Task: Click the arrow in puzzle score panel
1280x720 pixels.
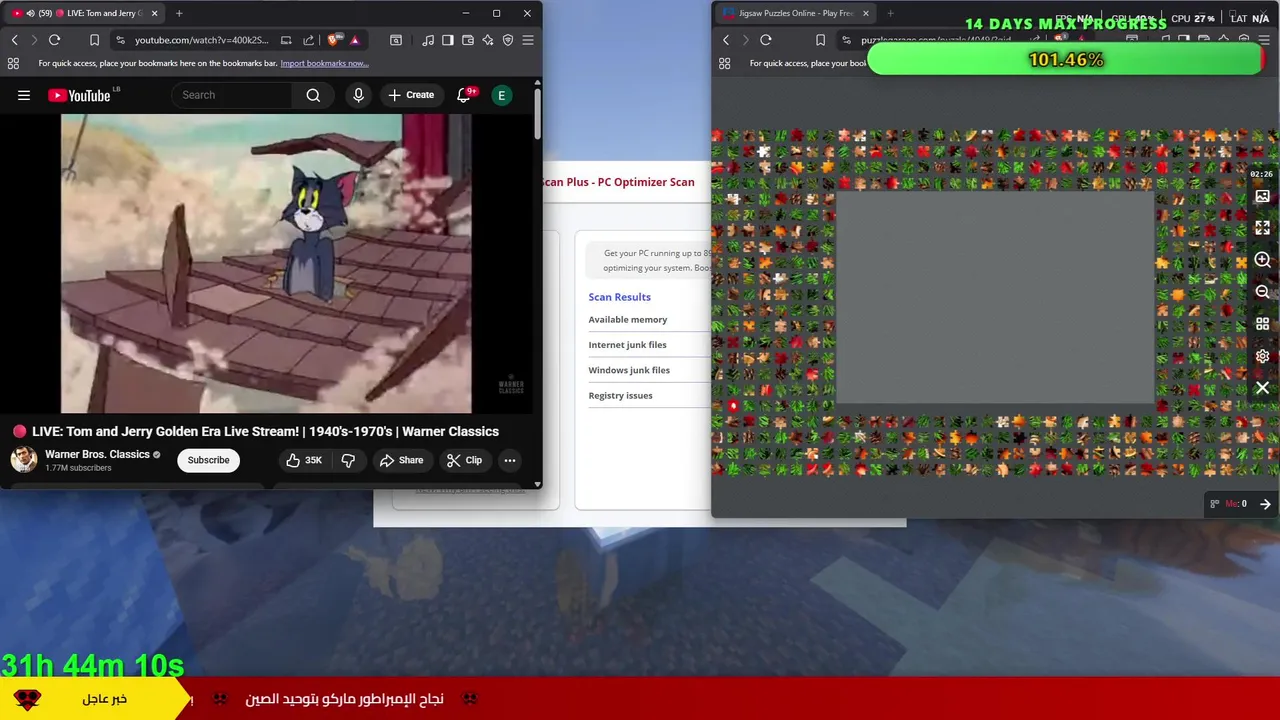Action: click(1265, 504)
